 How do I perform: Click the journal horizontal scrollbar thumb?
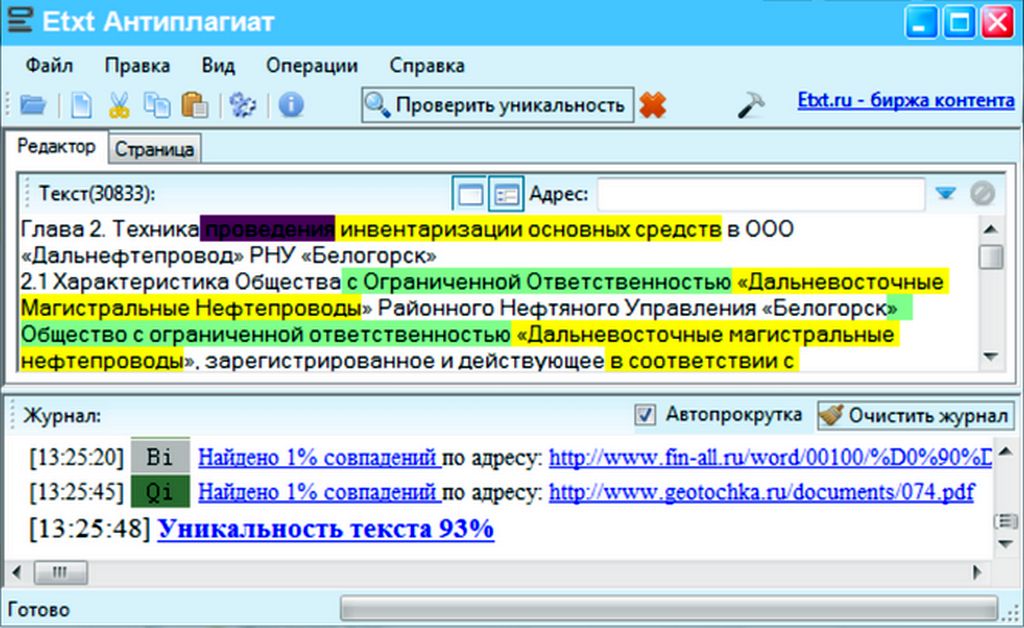click(x=60, y=573)
